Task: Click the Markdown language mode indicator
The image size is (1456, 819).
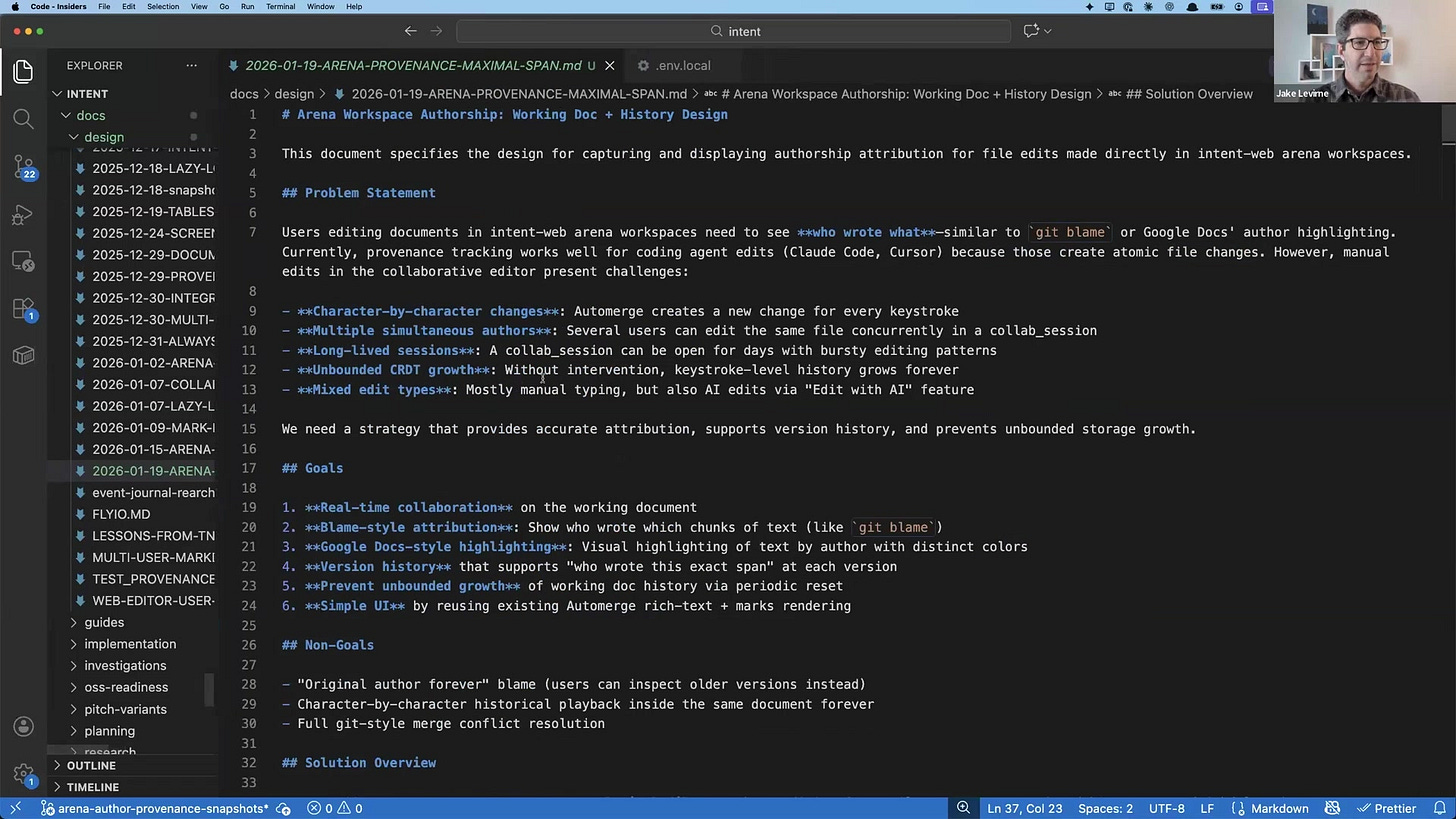Action: (x=1279, y=808)
